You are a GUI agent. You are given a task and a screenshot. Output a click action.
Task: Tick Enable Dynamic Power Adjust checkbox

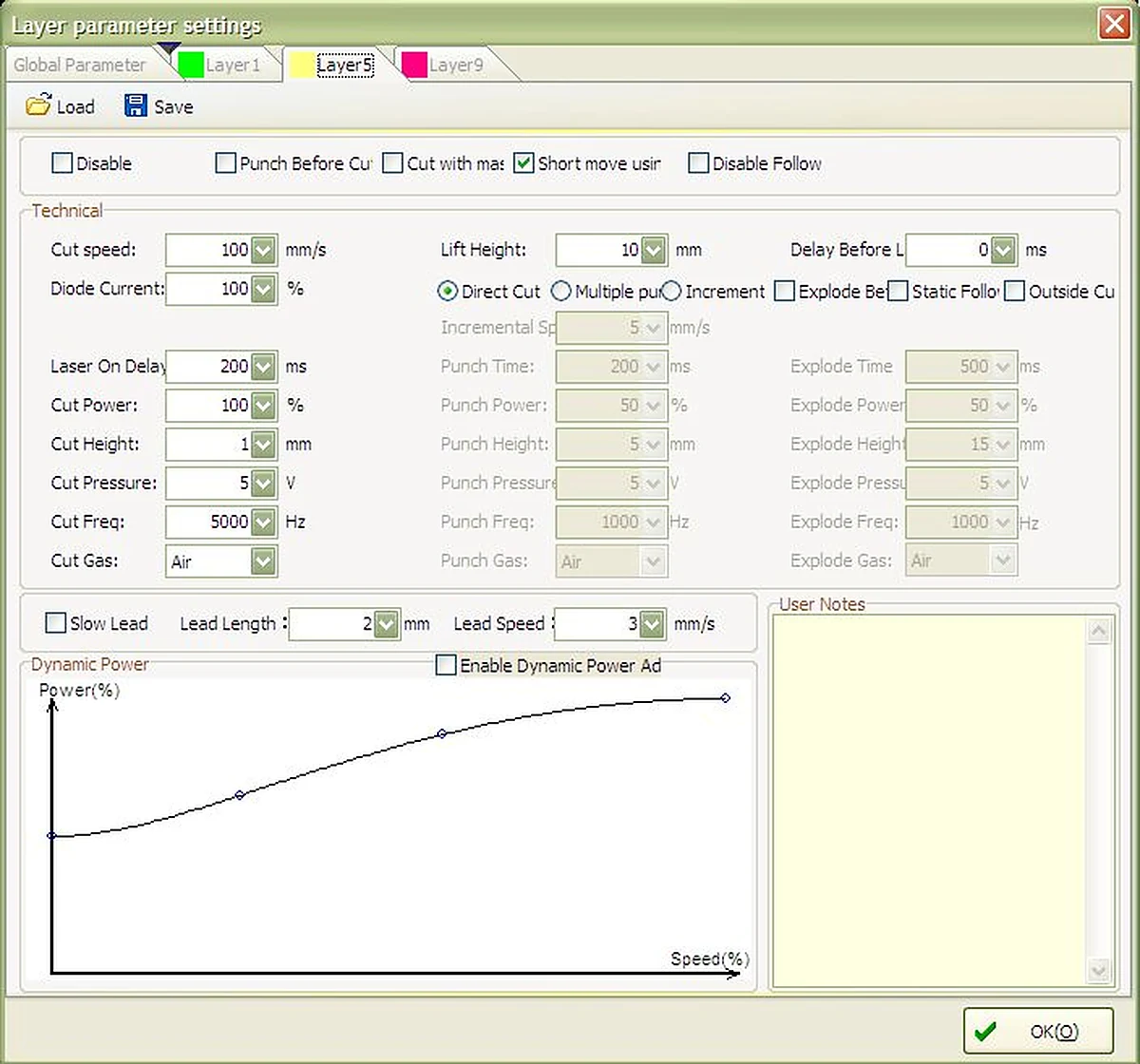(x=446, y=665)
